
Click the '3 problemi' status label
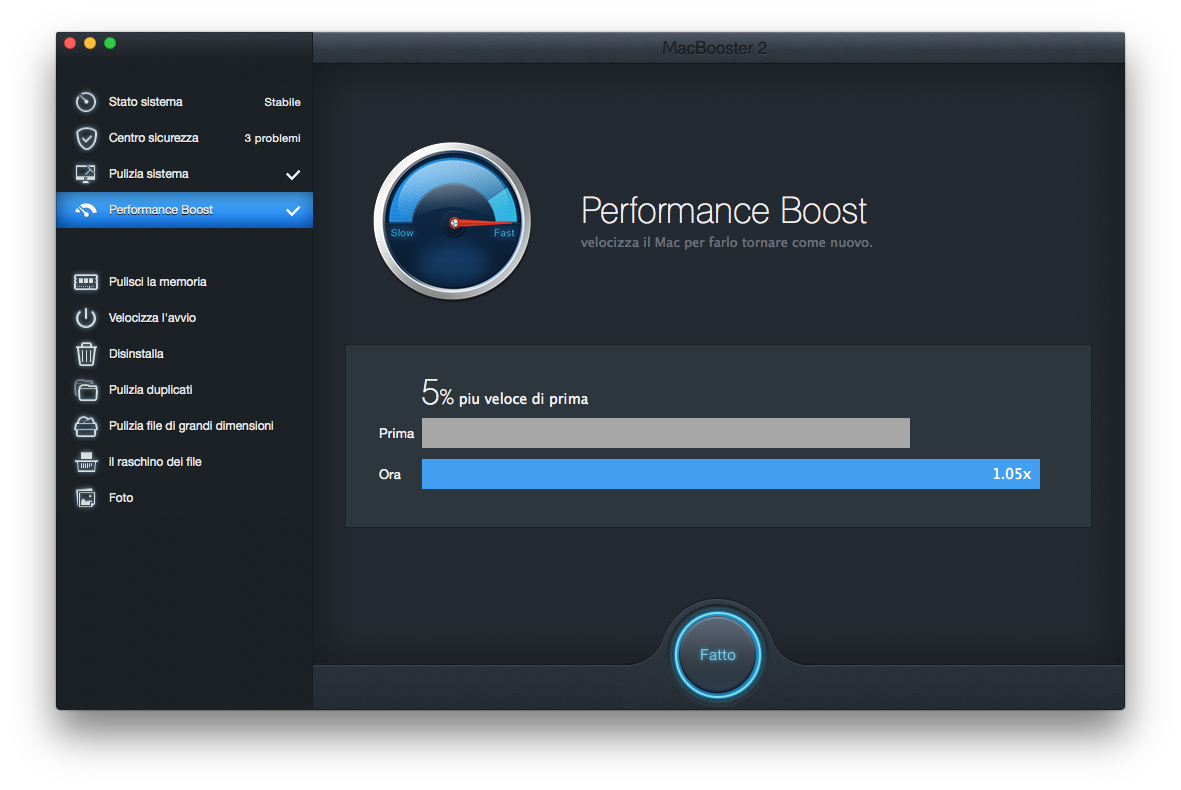coord(272,138)
